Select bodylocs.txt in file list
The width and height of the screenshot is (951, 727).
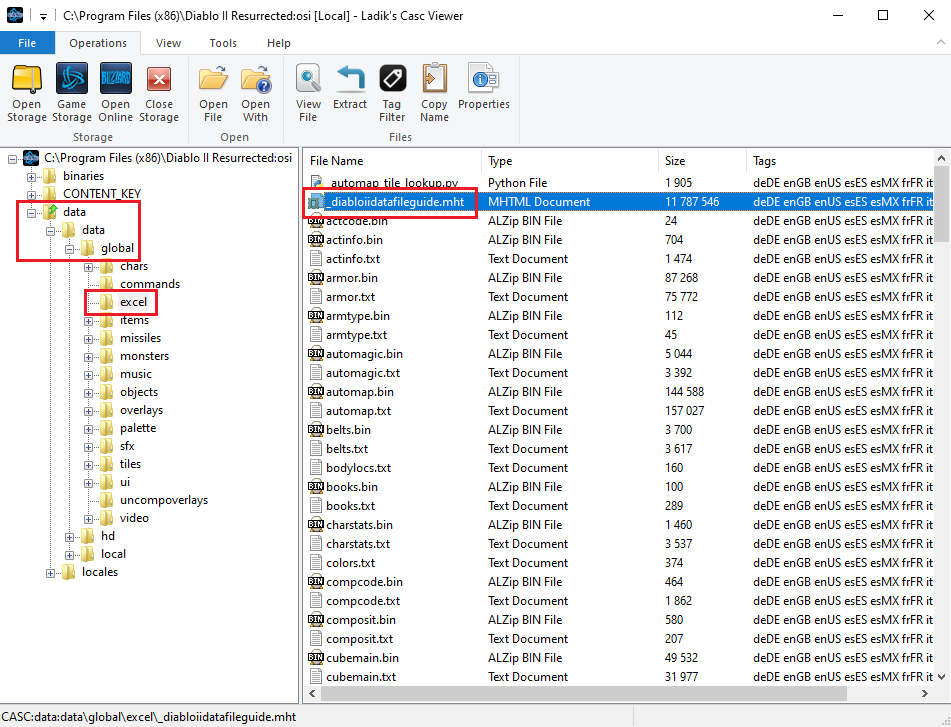[358, 467]
